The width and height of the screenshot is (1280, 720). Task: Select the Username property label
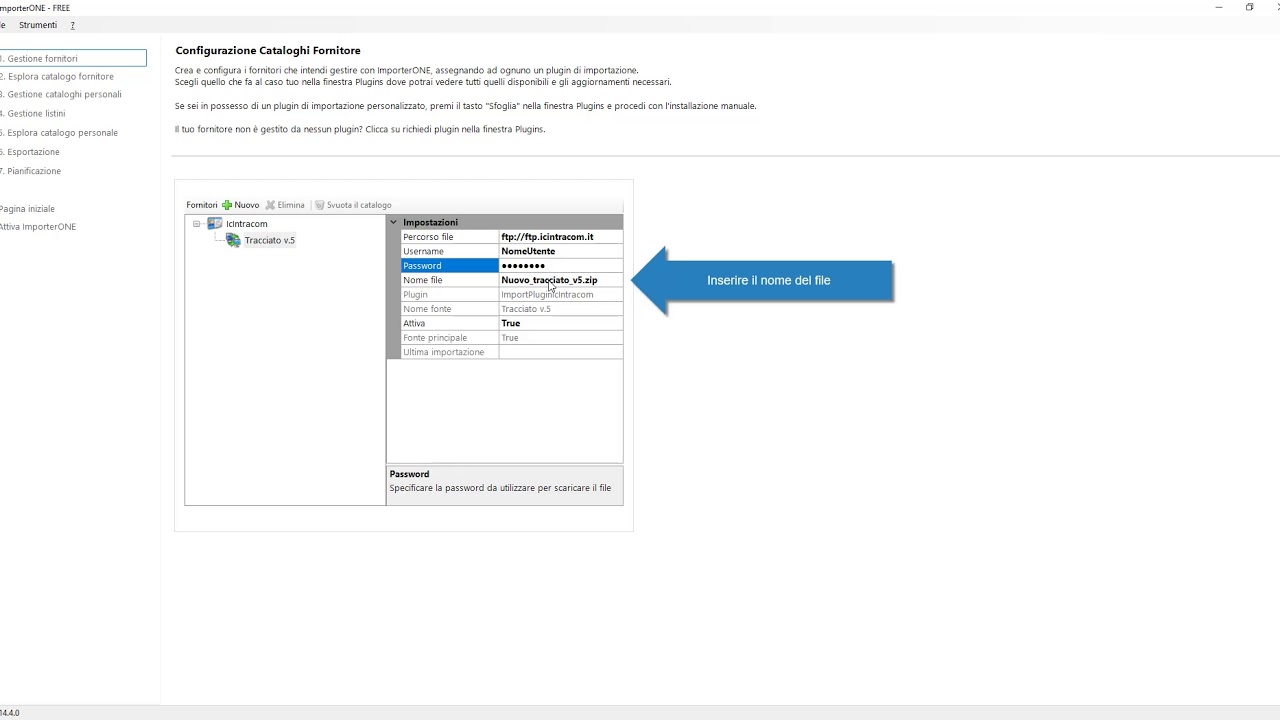click(449, 251)
